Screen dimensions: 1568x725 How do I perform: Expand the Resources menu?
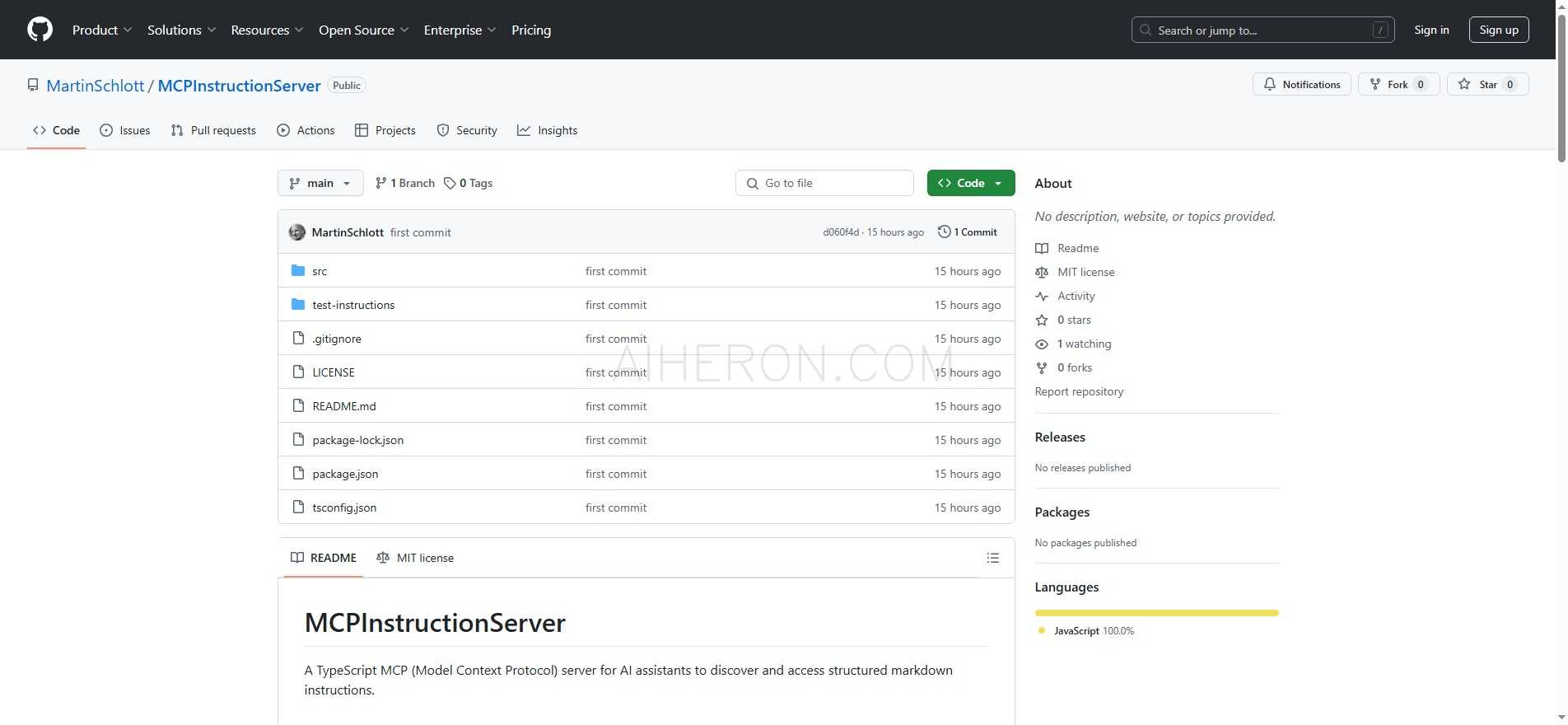point(268,30)
